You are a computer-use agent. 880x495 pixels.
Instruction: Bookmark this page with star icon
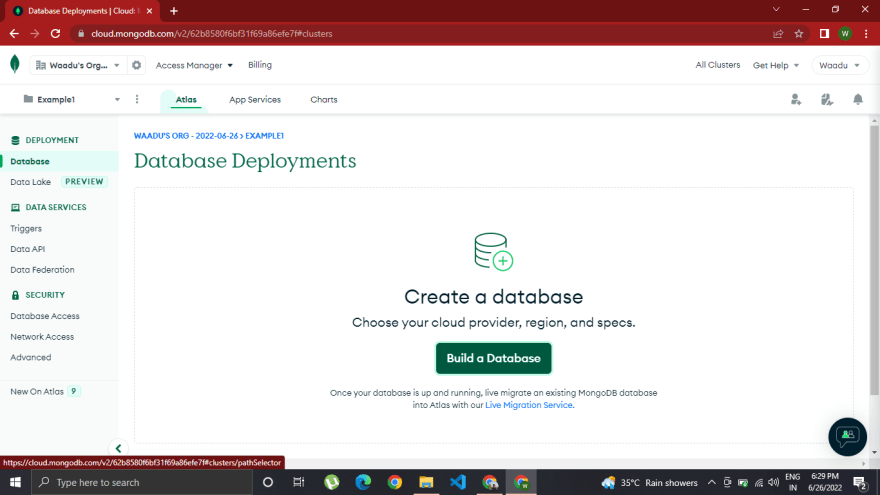[x=799, y=34]
